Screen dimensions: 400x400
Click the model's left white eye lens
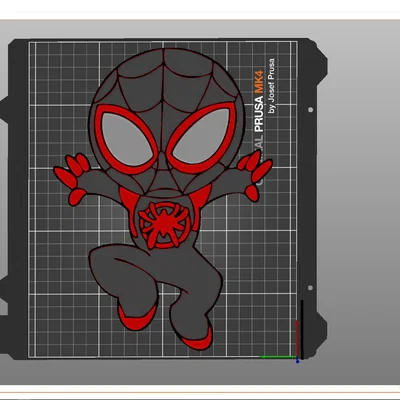[127, 139]
